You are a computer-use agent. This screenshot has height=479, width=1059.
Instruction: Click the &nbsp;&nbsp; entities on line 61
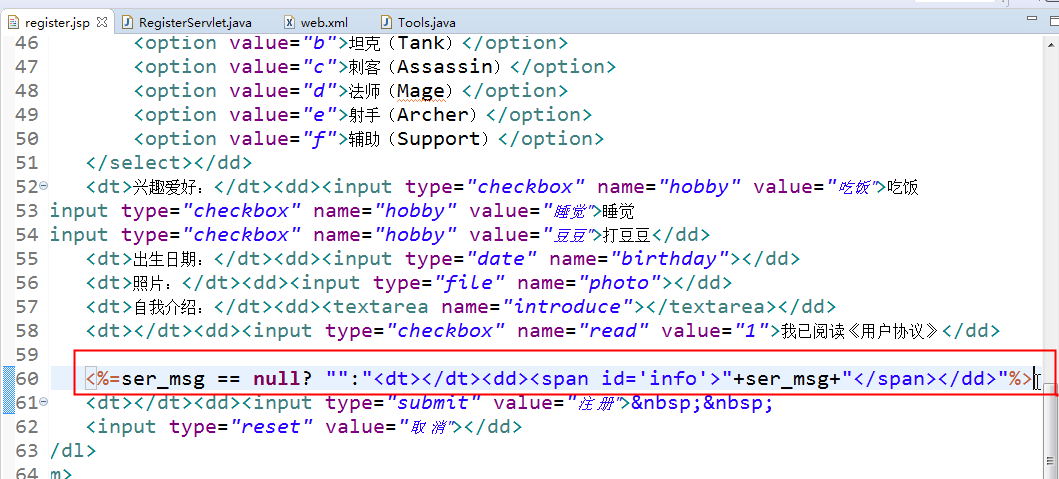coord(701,403)
